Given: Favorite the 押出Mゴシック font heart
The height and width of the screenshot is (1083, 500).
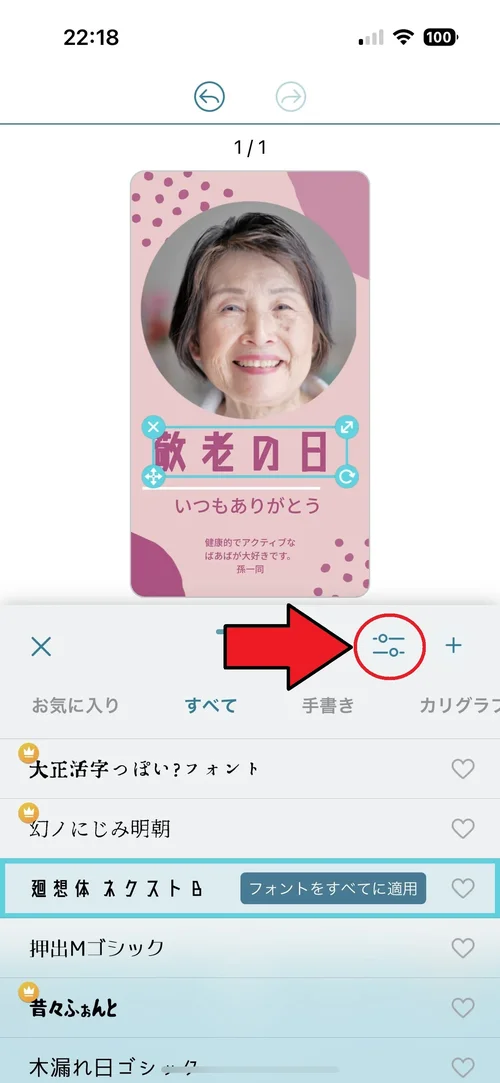Looking at the screenshot, I should (x=463, y=947).
